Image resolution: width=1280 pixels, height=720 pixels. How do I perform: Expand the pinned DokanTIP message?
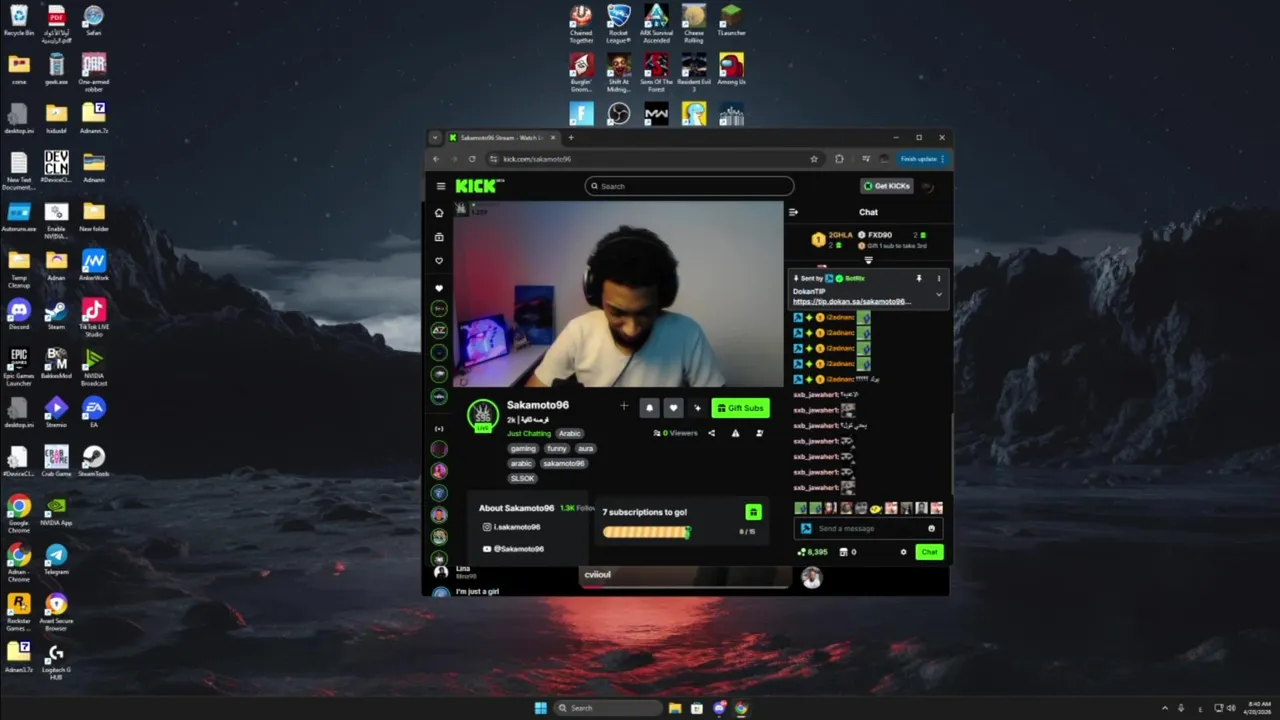click(x=938, y=295)
